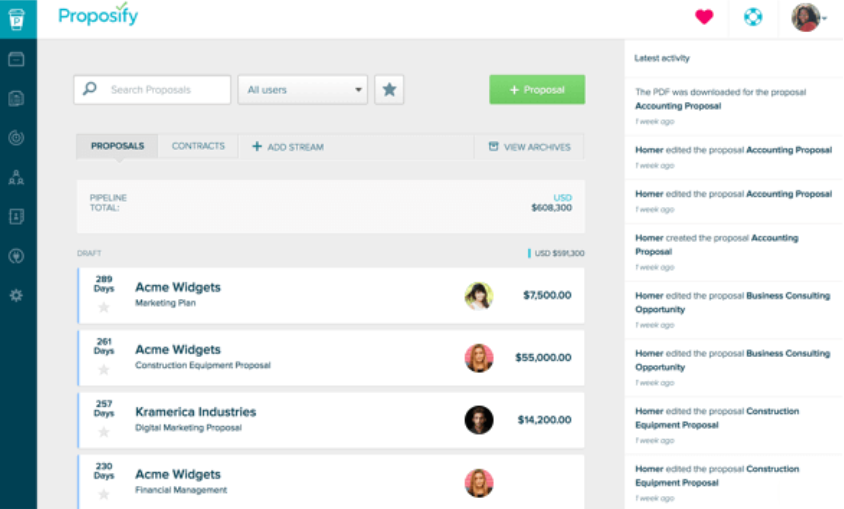Click the Search Proposals field
This screenshot has width=844, height=509.
160,90
